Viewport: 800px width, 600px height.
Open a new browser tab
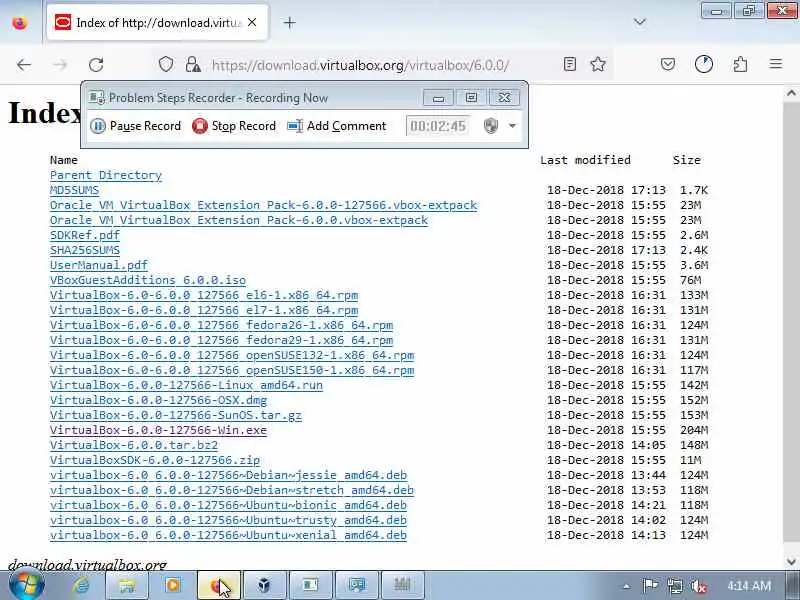point(289,23)
